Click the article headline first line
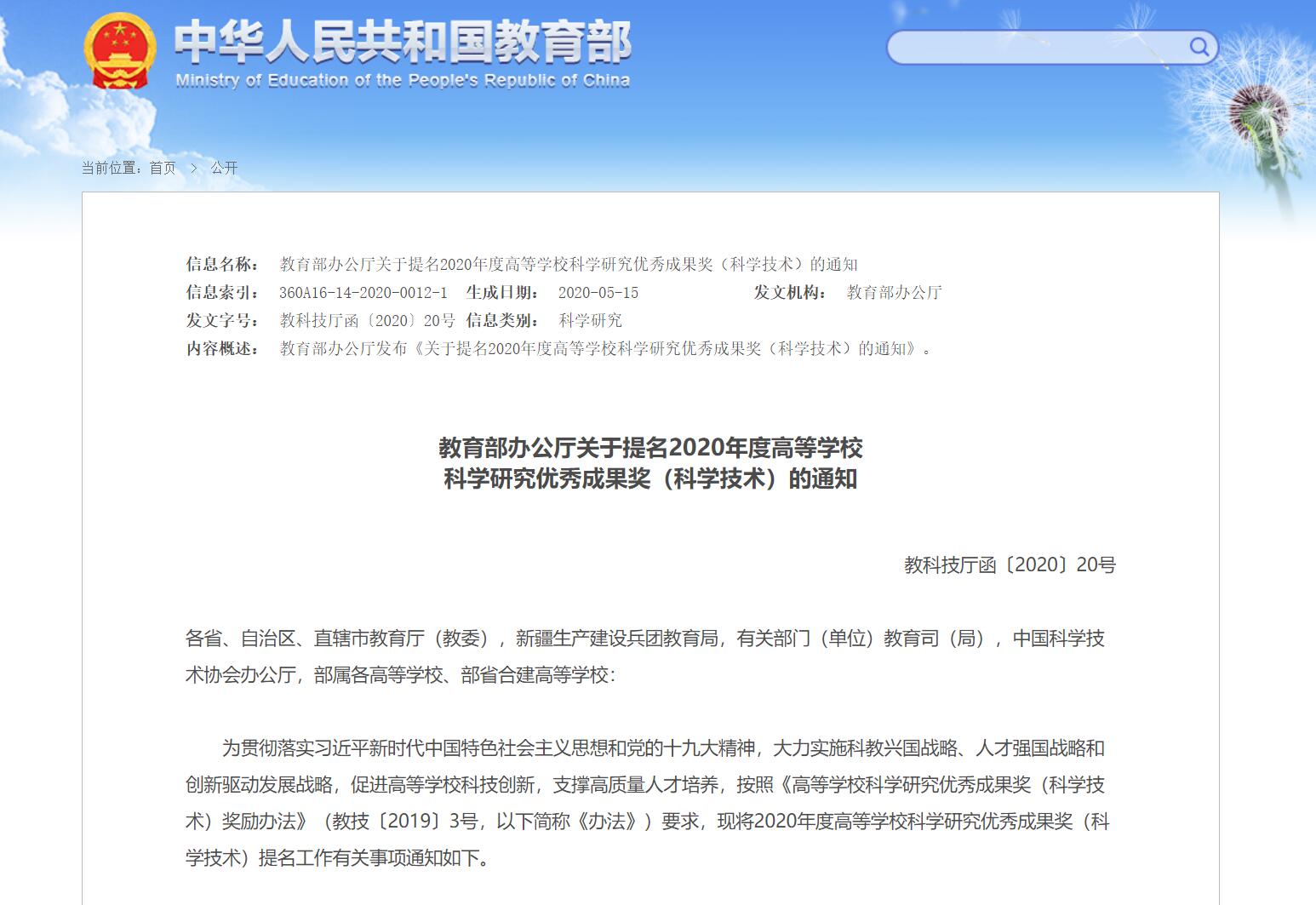This screenshot has width=1316, height=905. click(x=650, y=448)
